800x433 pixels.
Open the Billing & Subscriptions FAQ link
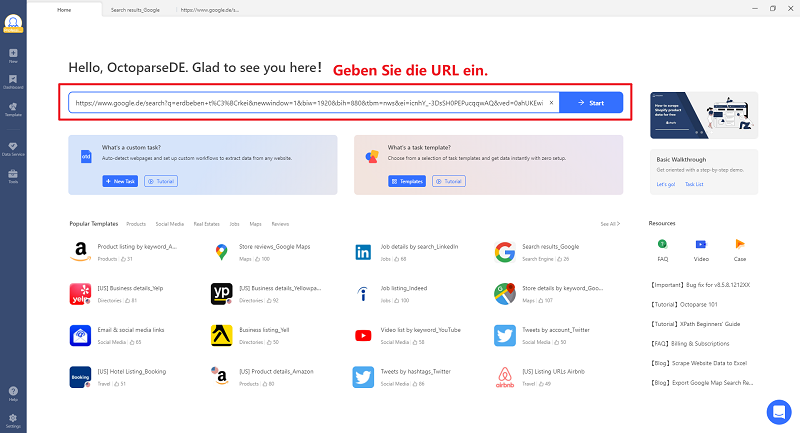[689, 344]
